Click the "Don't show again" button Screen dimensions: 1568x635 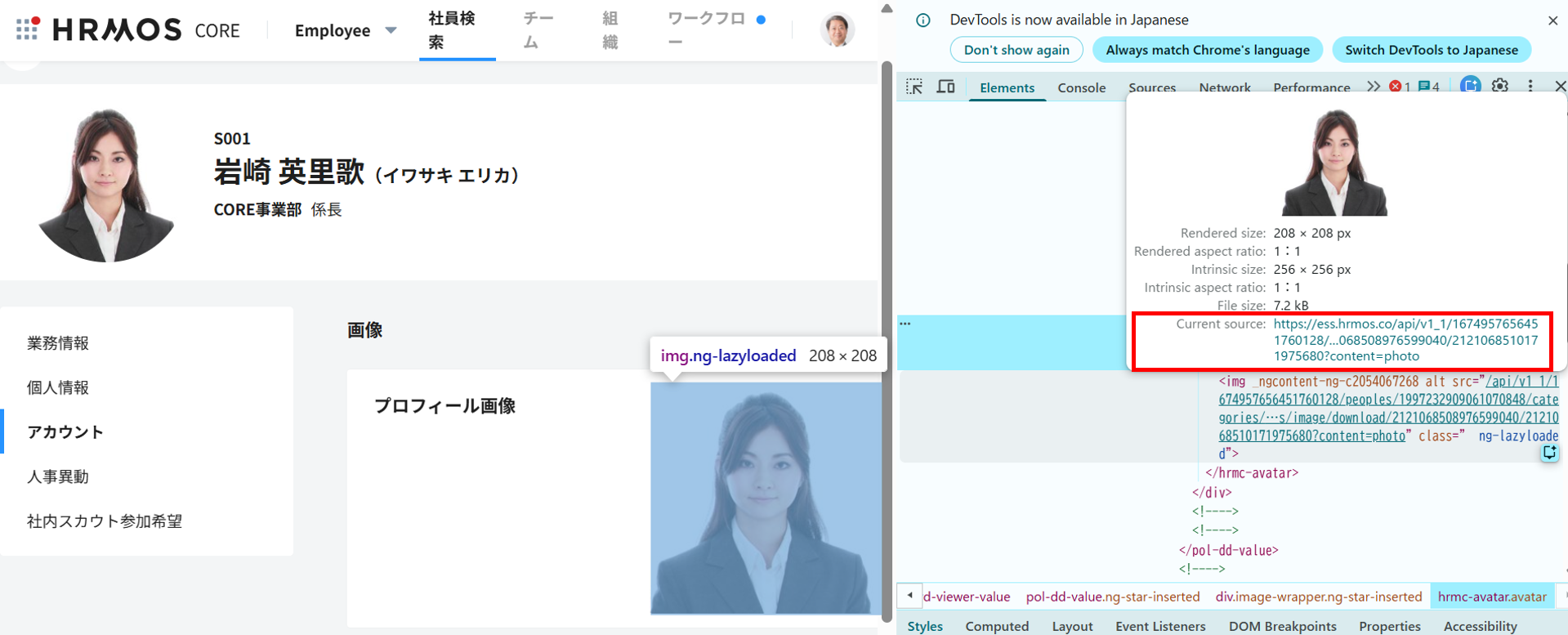[1016, 50]
